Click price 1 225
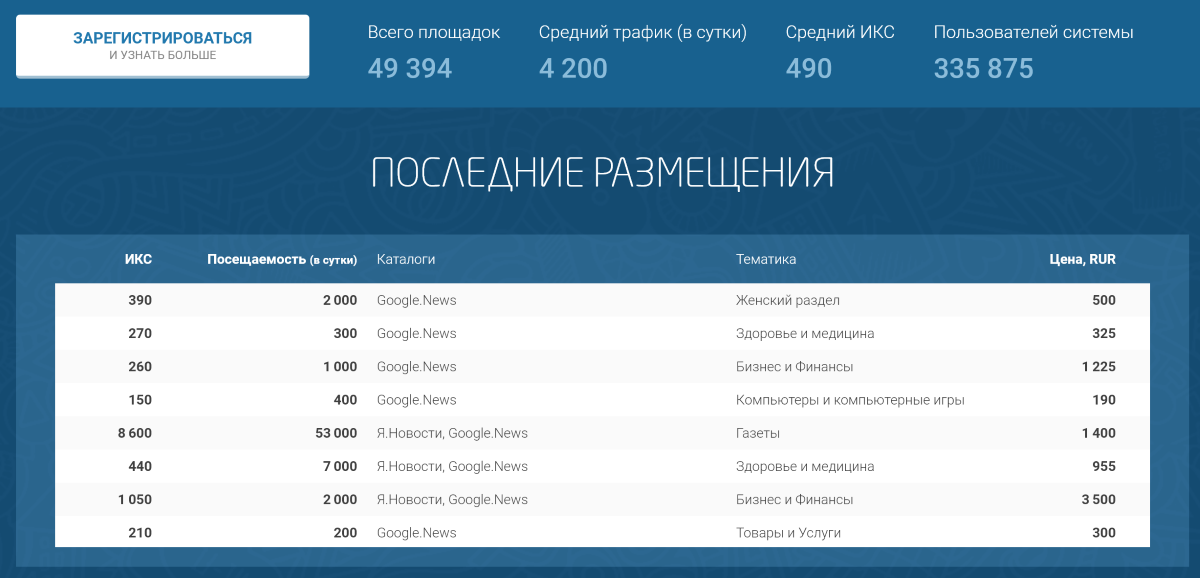1200x578 pixels. 1099,366
